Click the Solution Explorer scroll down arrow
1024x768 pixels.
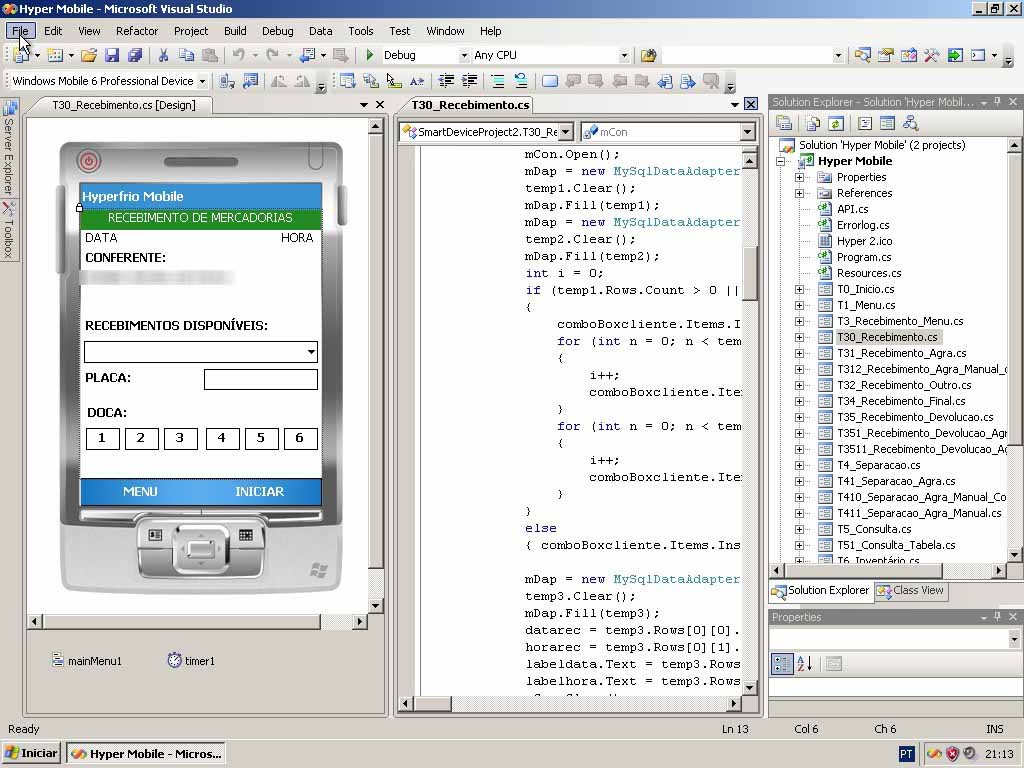point(1014,555)
